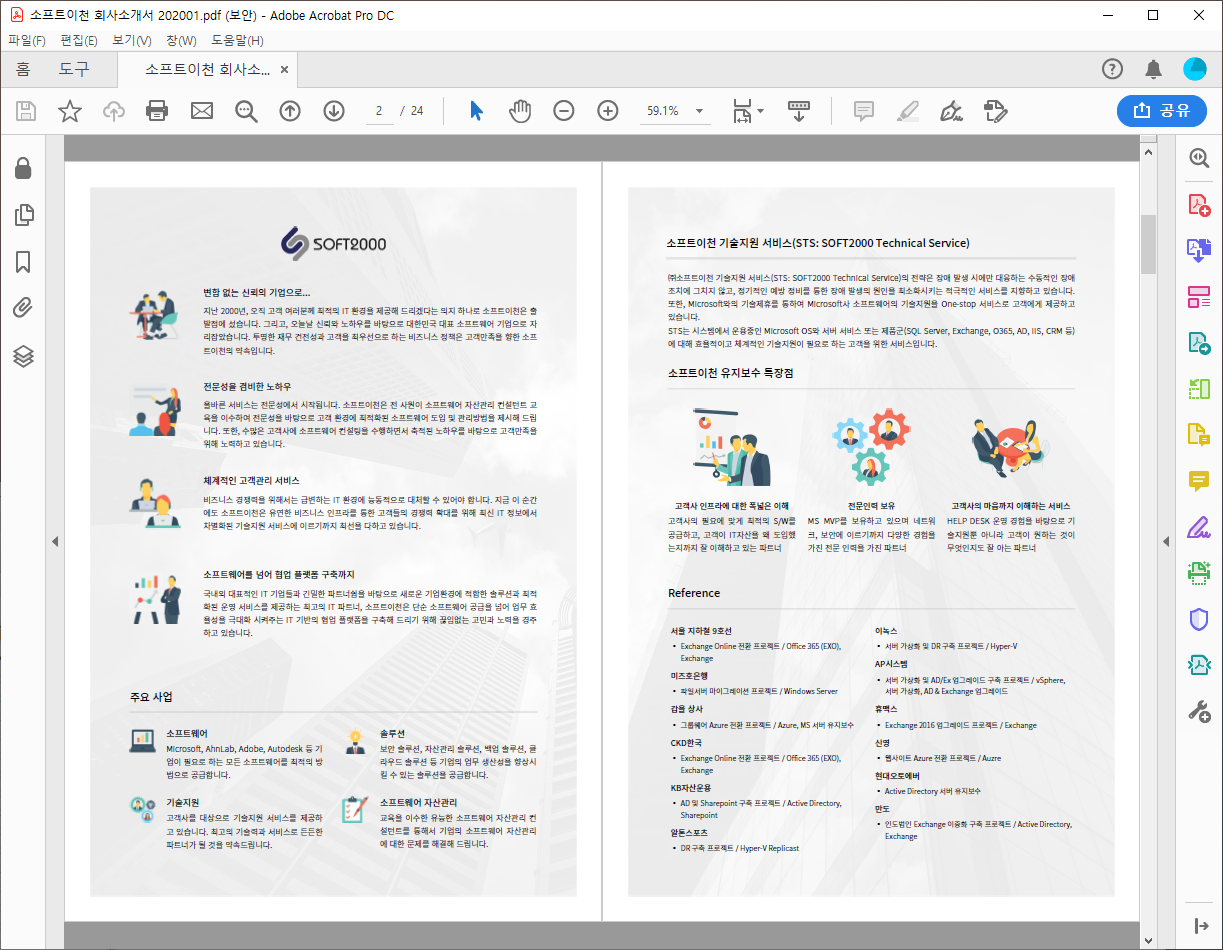Image resolution: width=1223 pixels, height=950 pixels.
Task: Open the Export PDF tool in right pane
Action: click(1198, 343)
